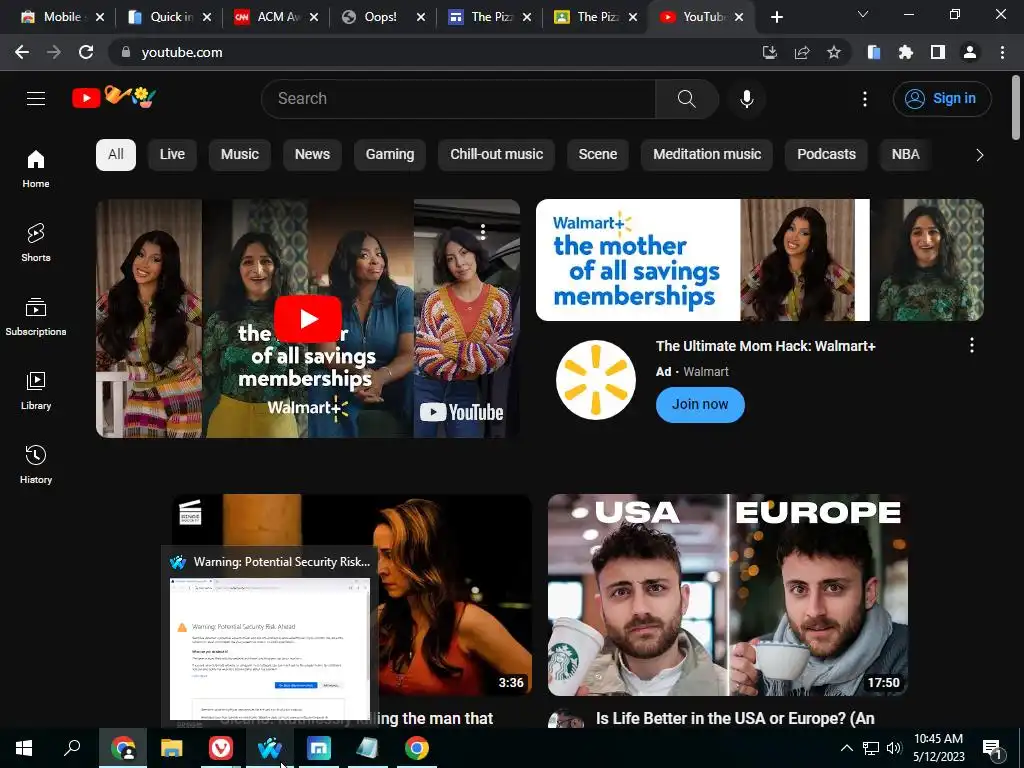Click the Walmart advertiser name
Viewport: 1024px width, 768px height.
pyautogui.click(x=706, y=372)
